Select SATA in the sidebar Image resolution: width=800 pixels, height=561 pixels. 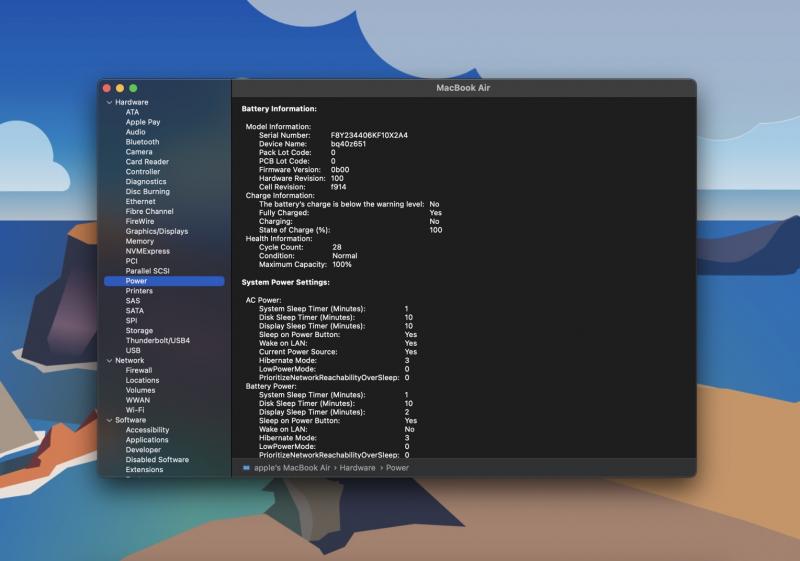(135, 311)
